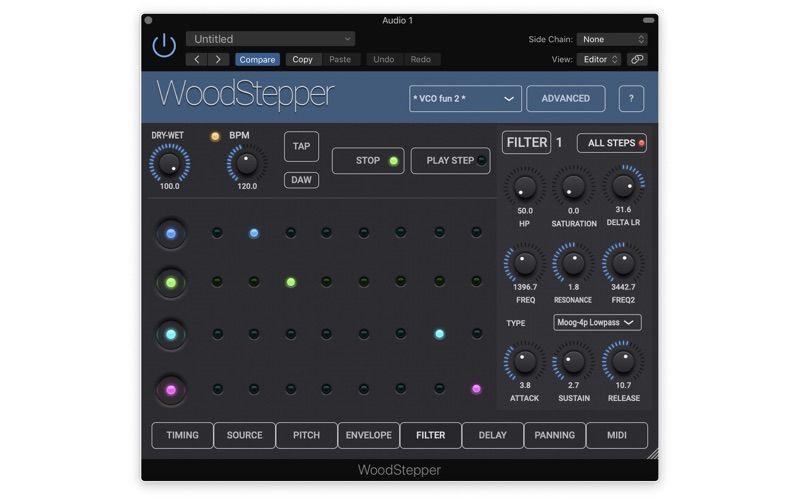Click the Compare button
The height and width of the screenshot is (500, 800).
(x=257, y=60)
